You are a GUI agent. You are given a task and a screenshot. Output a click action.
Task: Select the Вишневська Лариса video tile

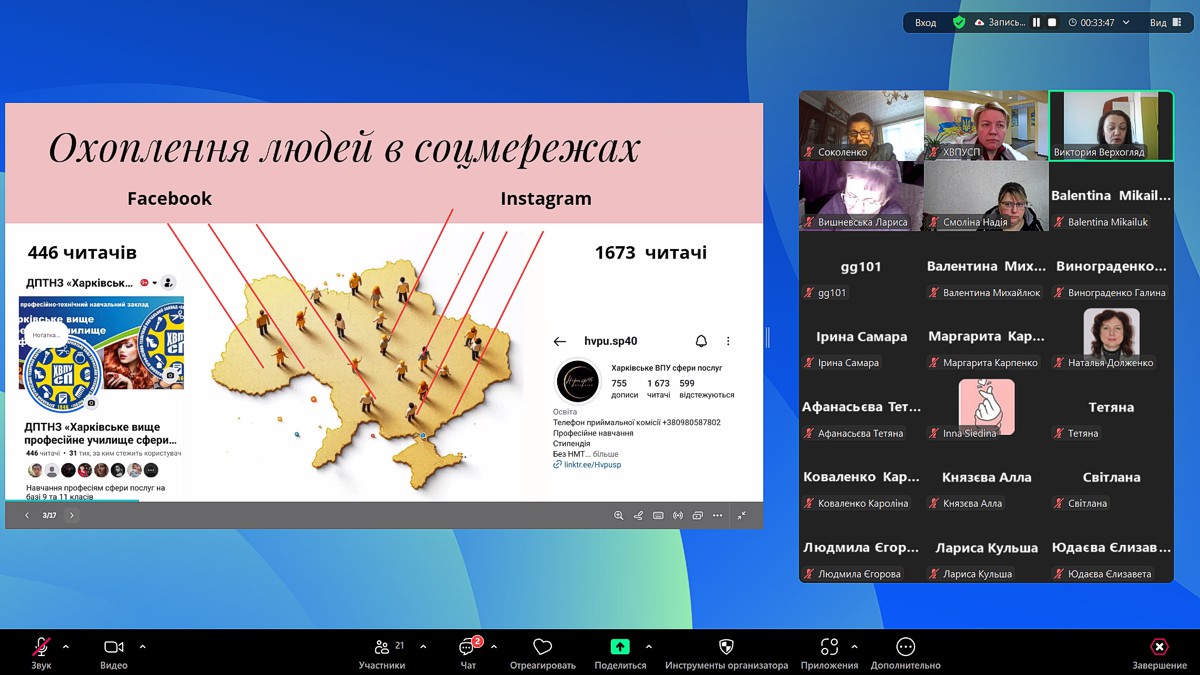click(x=861, y=196)
